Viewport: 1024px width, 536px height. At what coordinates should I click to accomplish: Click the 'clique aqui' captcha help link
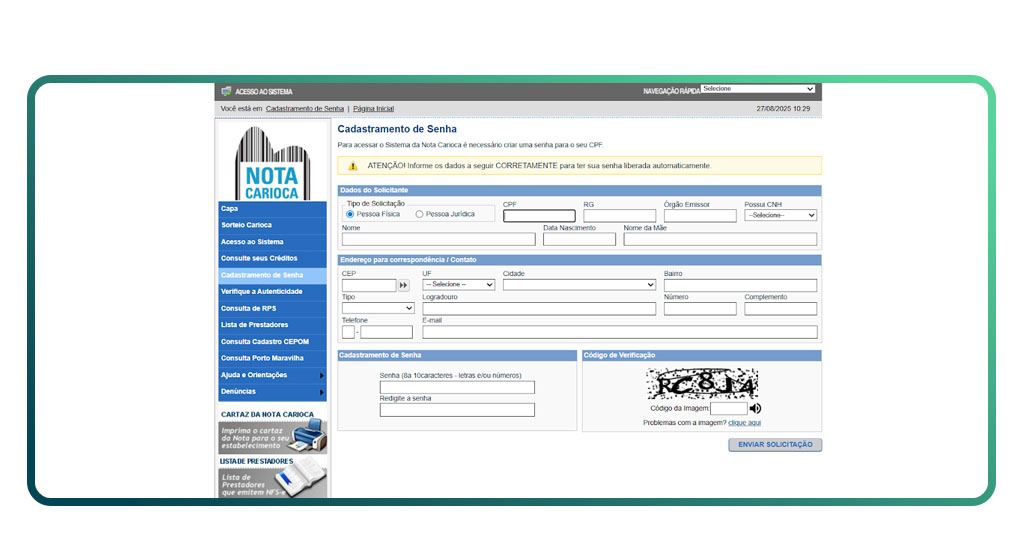pos(744,423)
